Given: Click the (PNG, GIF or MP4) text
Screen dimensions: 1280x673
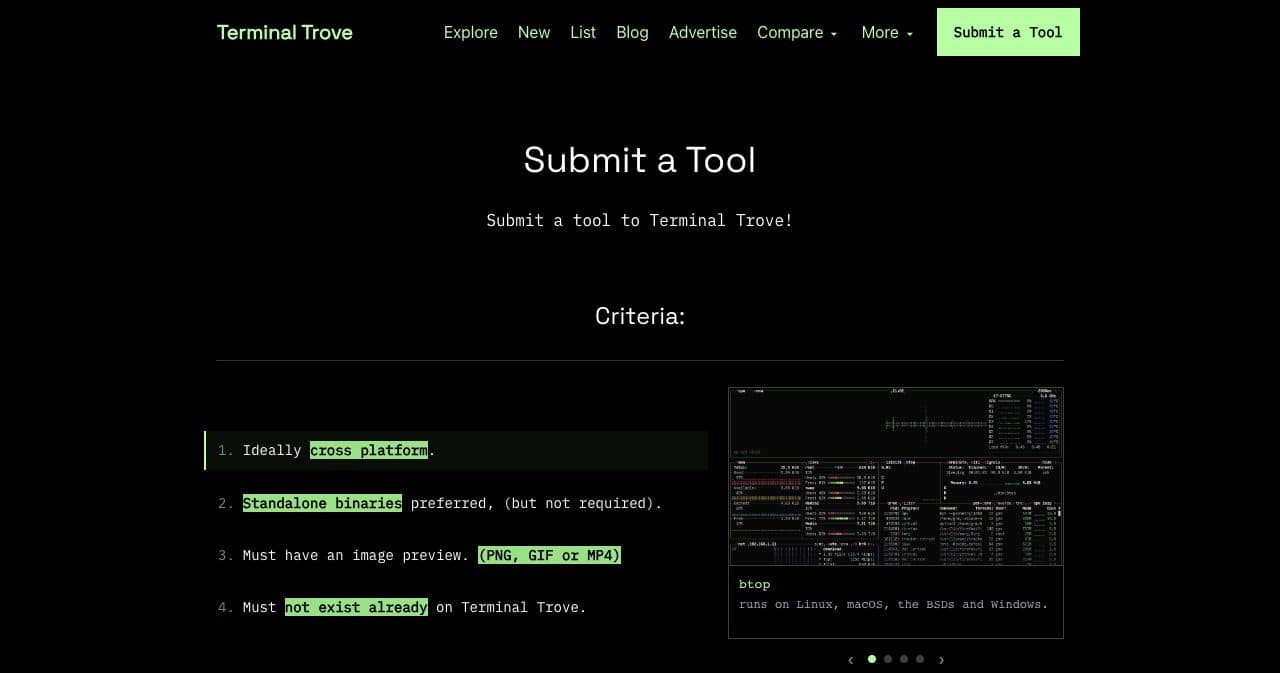Looking at the screenshot, I should (549, 555).
